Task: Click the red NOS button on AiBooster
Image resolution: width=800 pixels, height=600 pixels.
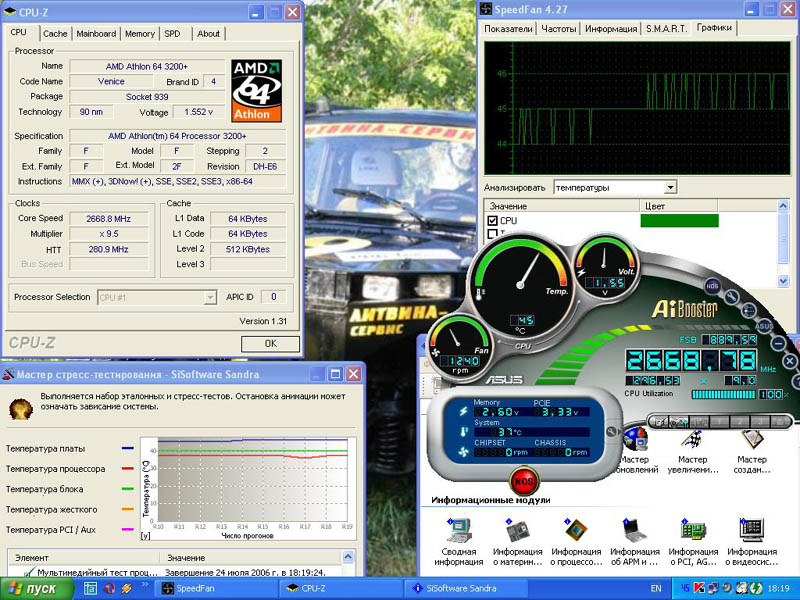Action: click(x=523, y=481)
